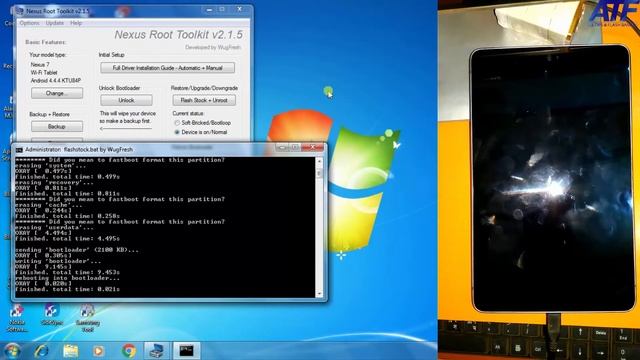Image resolution: width=640 pixels, height=360 pixels.
Task: Open Windows Media Player from the taskbar
Action: click(98, 351)
